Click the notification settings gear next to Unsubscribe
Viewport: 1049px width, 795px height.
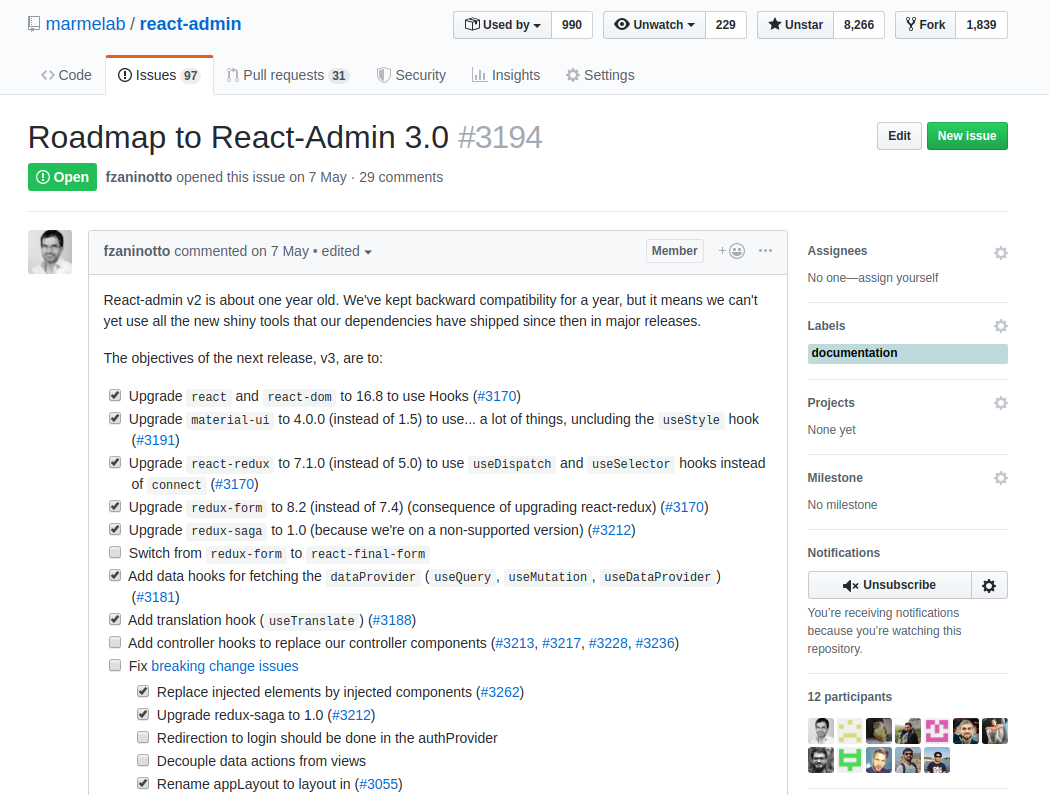[x=989, y=586]
